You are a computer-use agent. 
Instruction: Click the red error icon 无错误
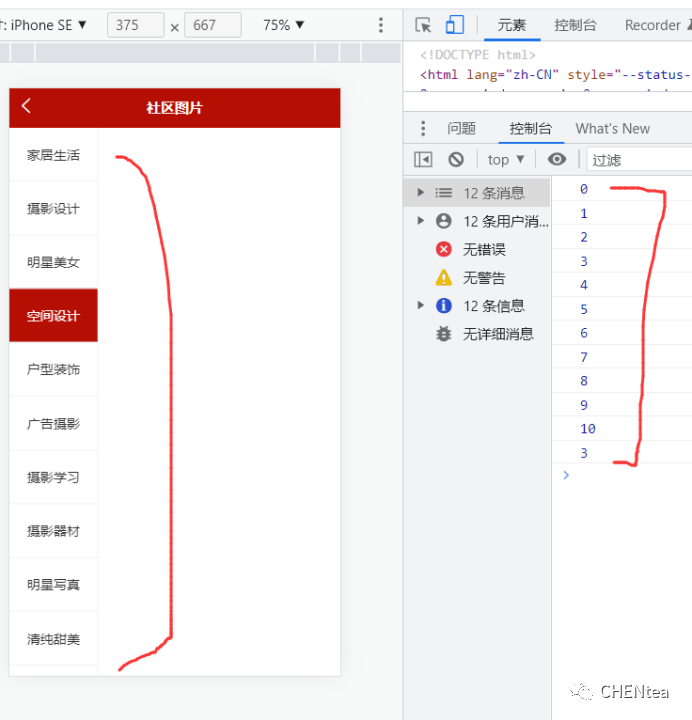[444, 249]
